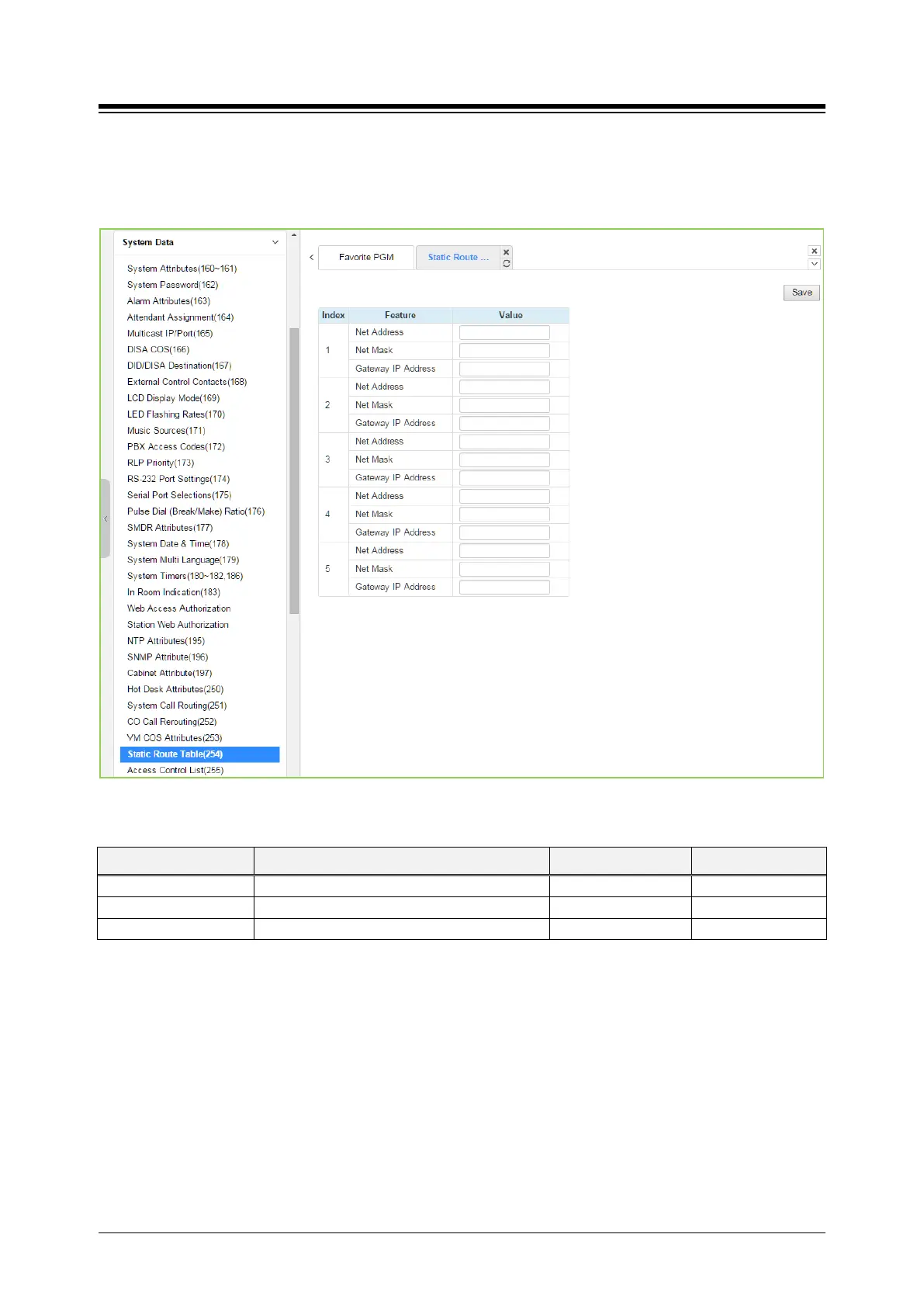This screenshot has height=1307, width=924.
Task: Open CO Call Rerouting(252)
Action: (171, 722)
